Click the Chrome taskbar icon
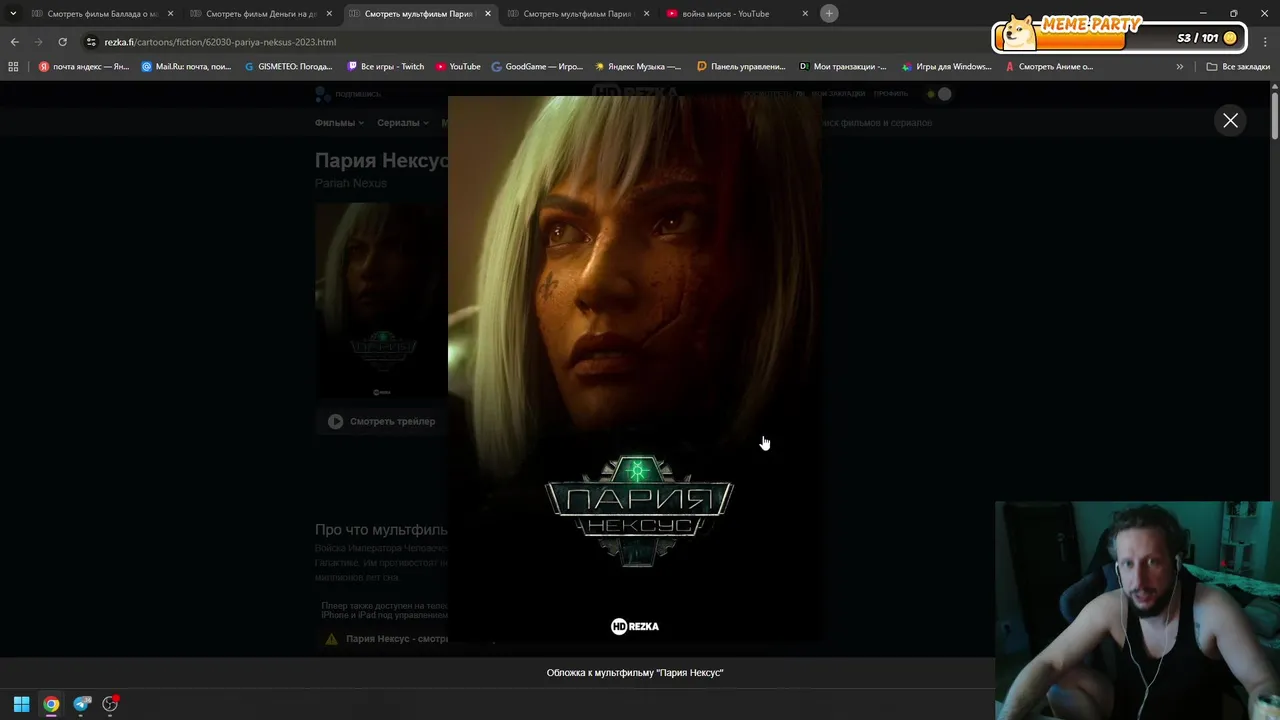This screenshot has width=1280, height=720. point(51,704)
